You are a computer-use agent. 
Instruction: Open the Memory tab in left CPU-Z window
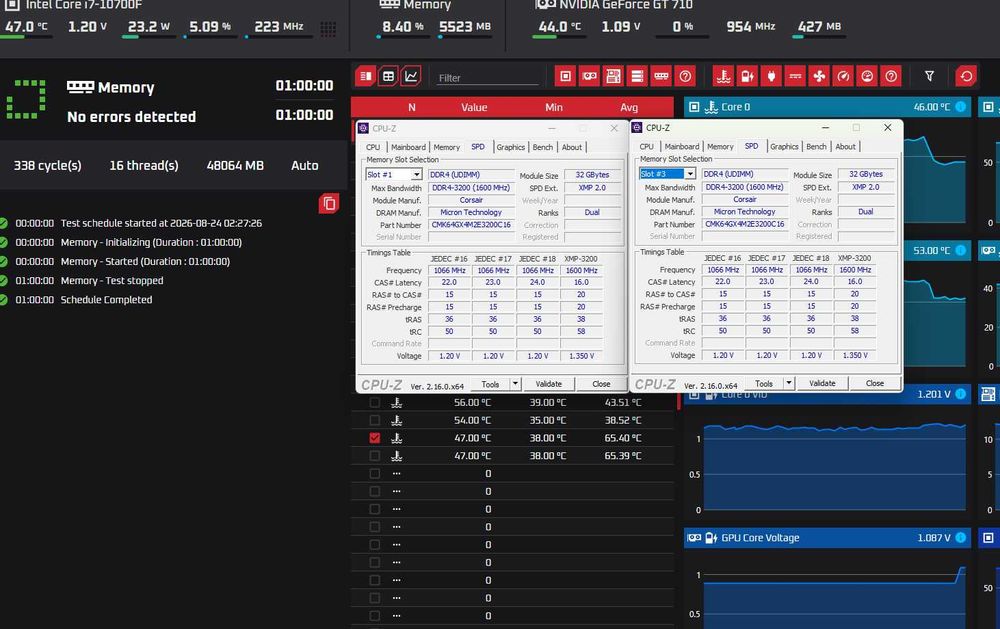click(x=446, y=147)
